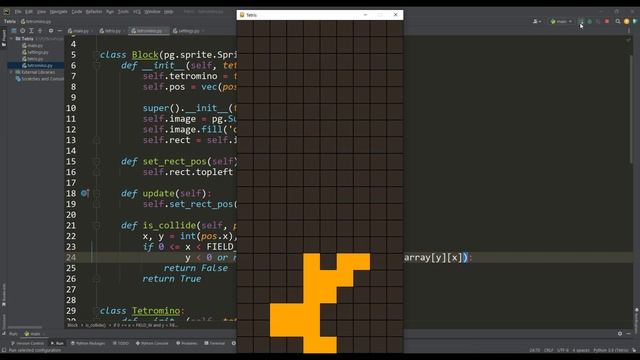Select the tetromino.py editor tab
Screen dimensions: 640x360
(149, 31)
